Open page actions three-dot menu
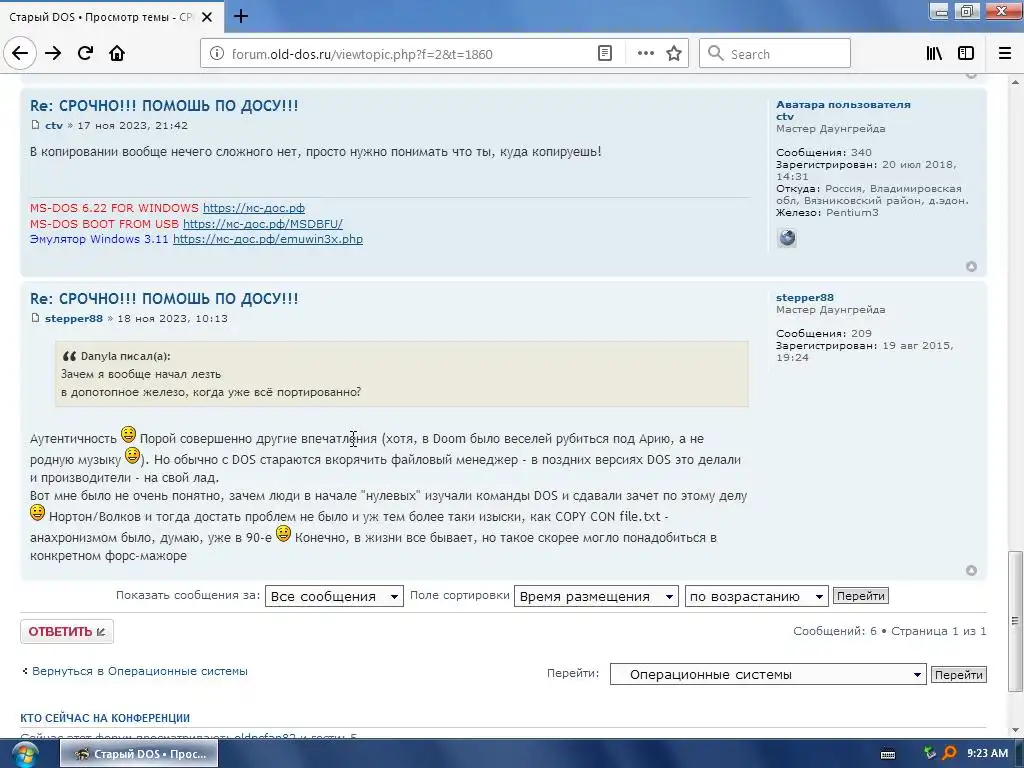 coord(645,53)
